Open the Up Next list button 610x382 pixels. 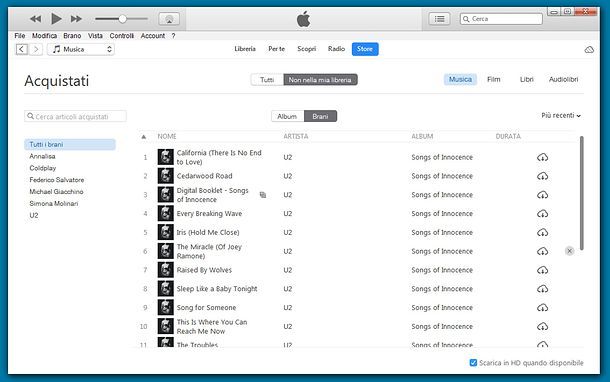pos(440,19)
